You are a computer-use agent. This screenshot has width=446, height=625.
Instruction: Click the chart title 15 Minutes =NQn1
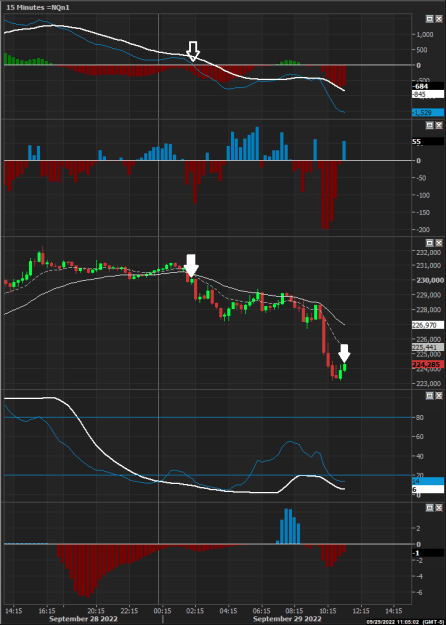click(x=38, y=7)
